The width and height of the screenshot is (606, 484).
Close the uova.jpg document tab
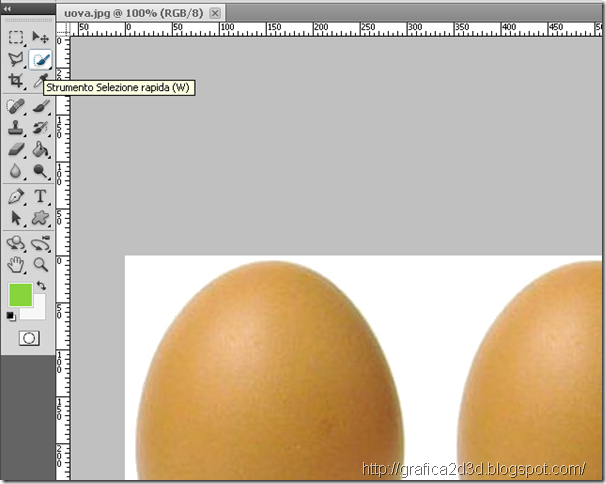[x=215, y=14]
